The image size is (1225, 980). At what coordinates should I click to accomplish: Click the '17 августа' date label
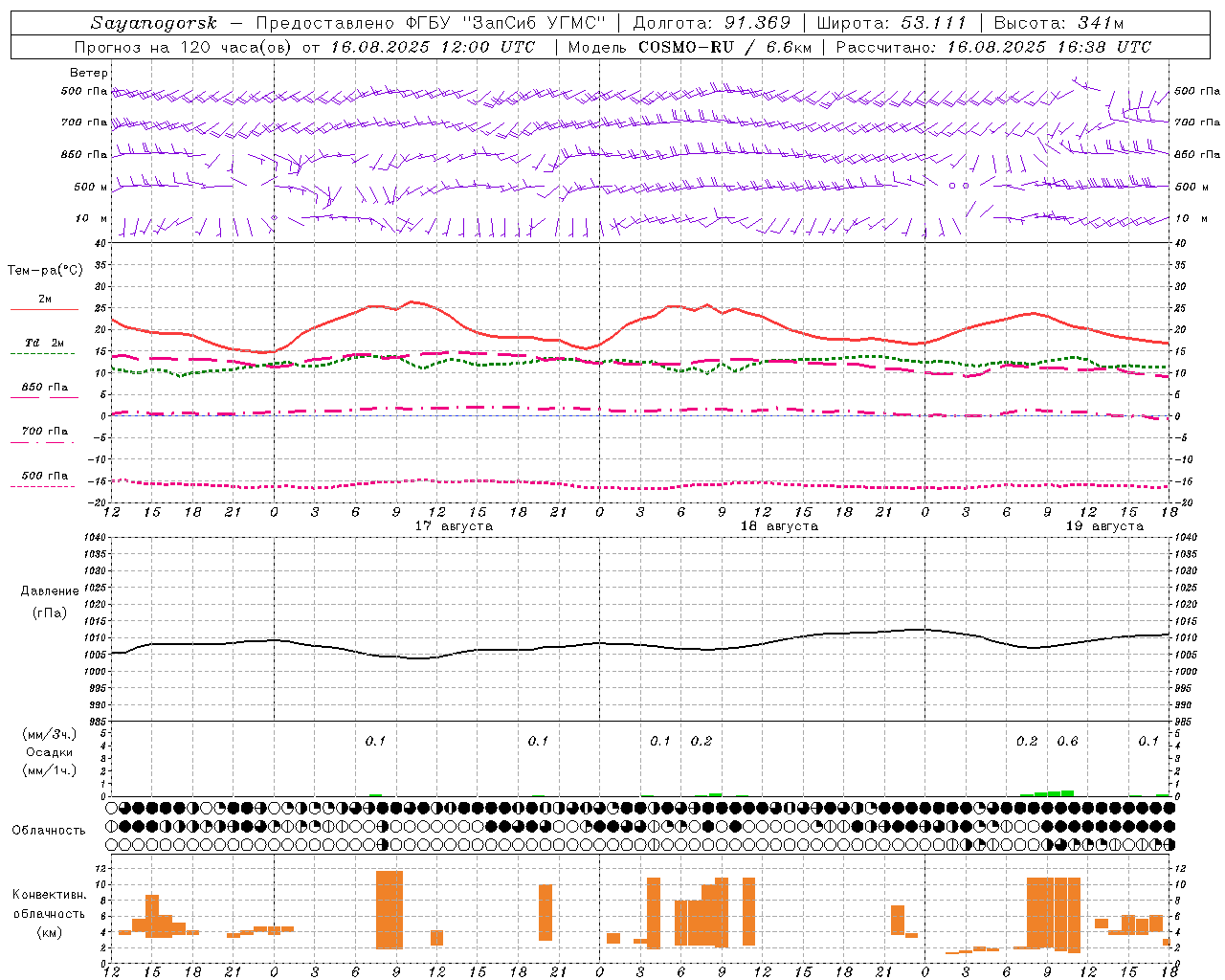(x=454, y=526)
